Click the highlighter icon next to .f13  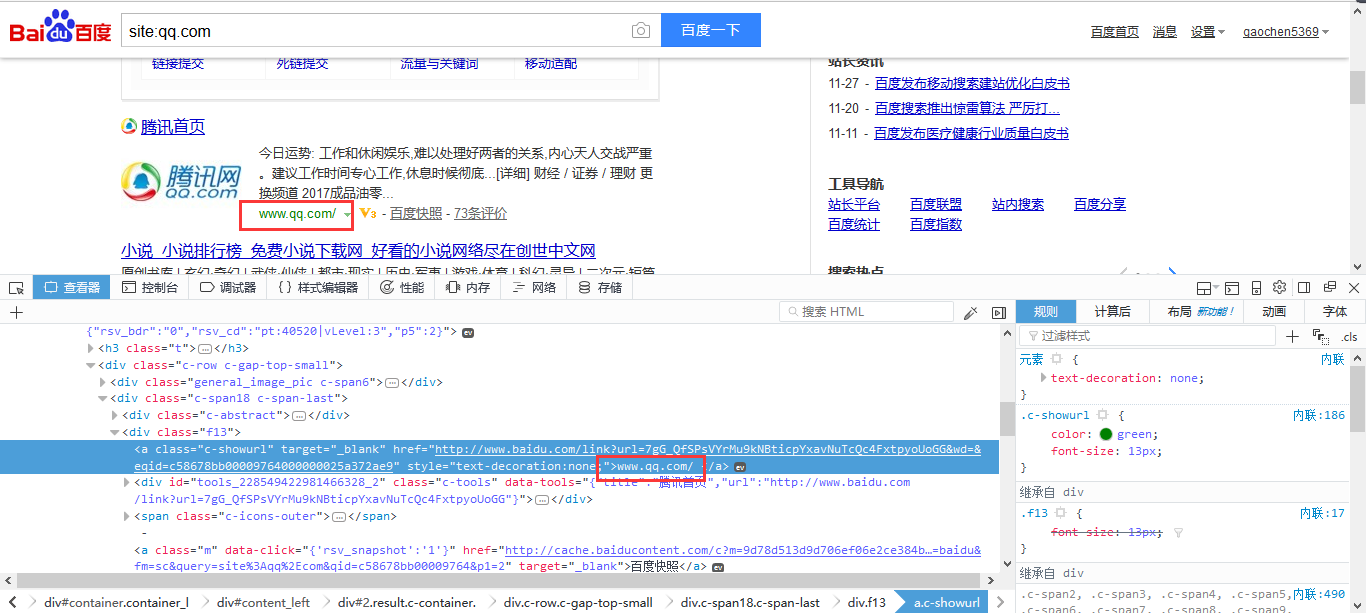pos(1060,513)
